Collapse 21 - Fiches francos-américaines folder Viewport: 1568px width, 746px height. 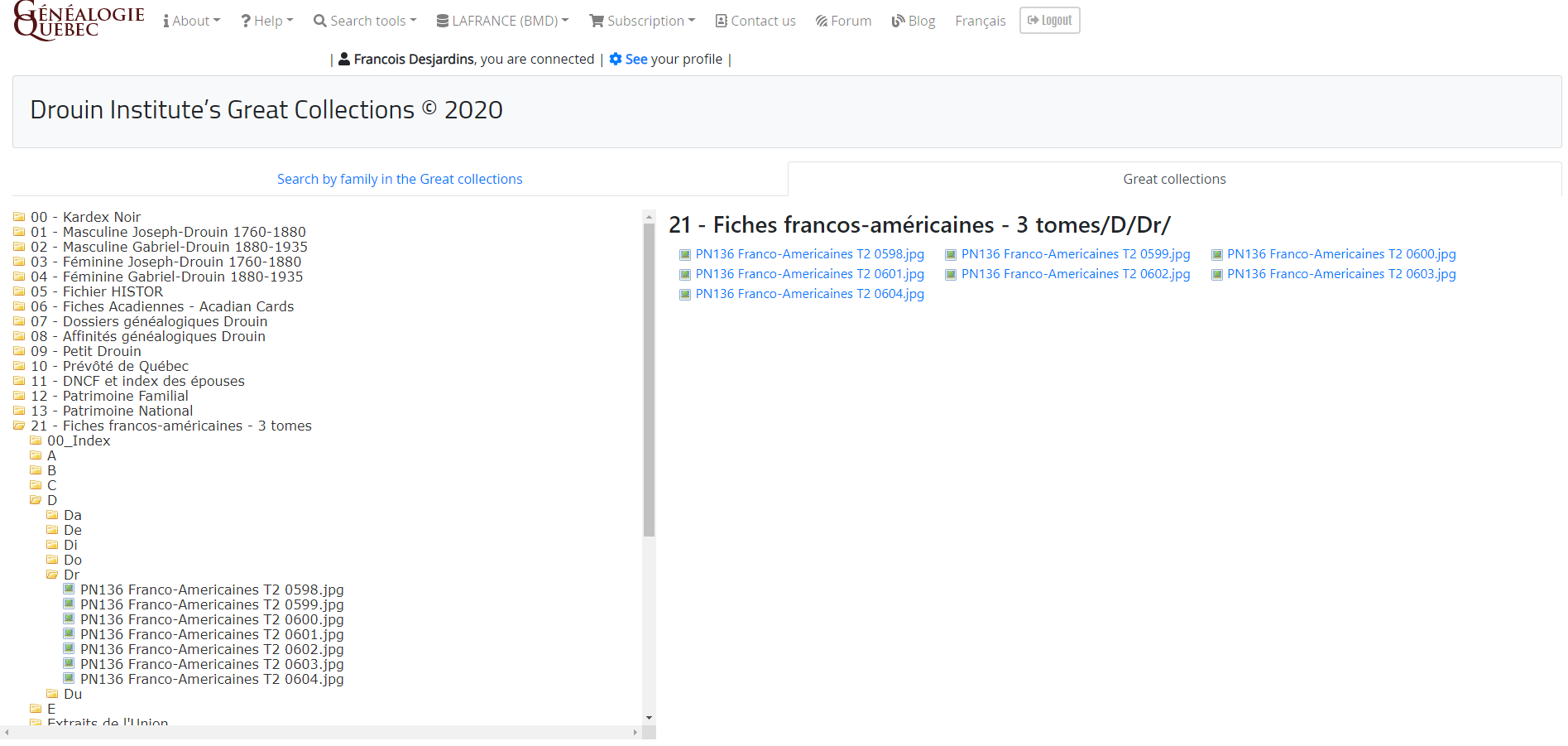point(171,426)
